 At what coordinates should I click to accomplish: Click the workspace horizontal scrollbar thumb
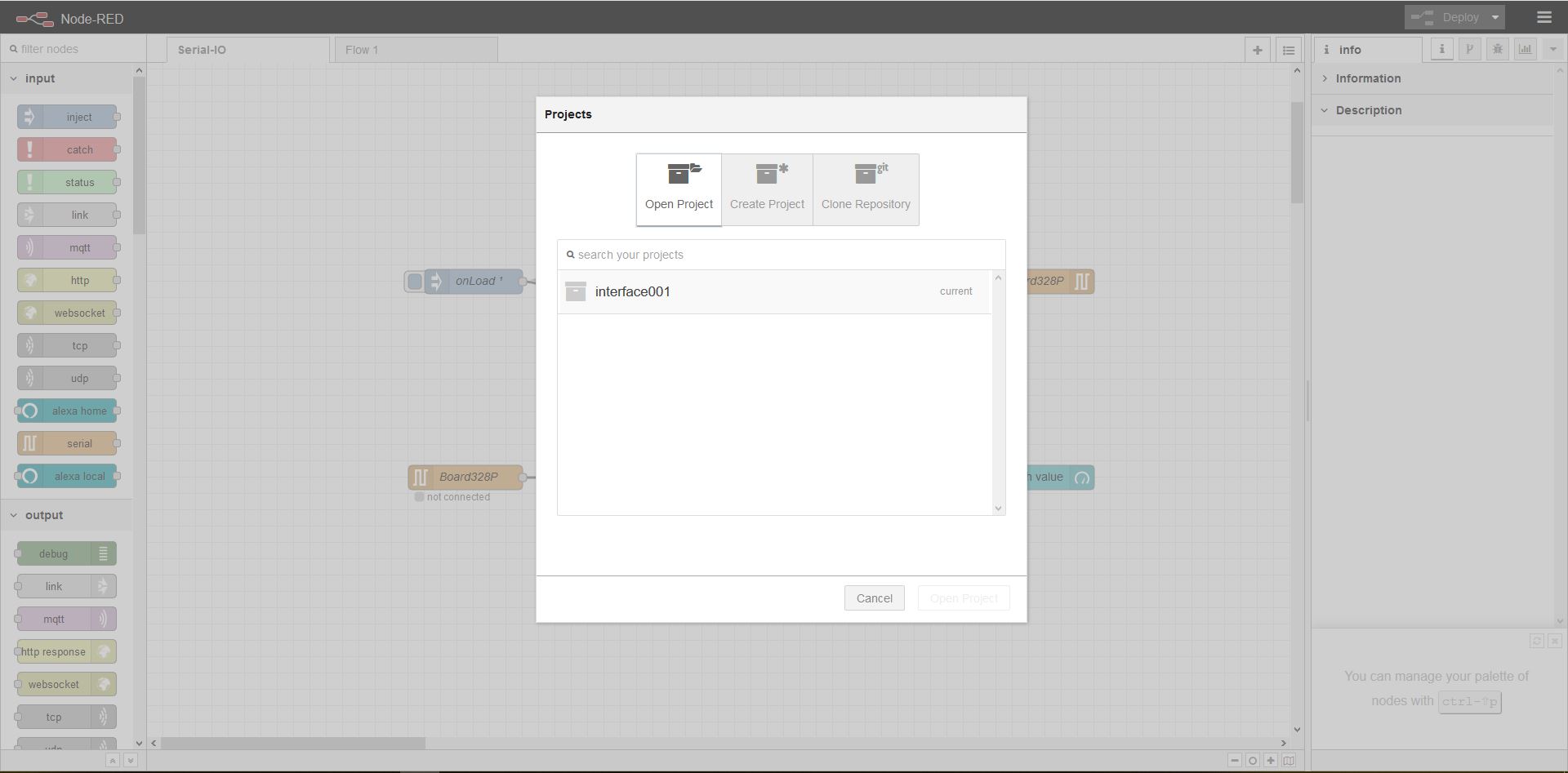(x=293, y=743)
